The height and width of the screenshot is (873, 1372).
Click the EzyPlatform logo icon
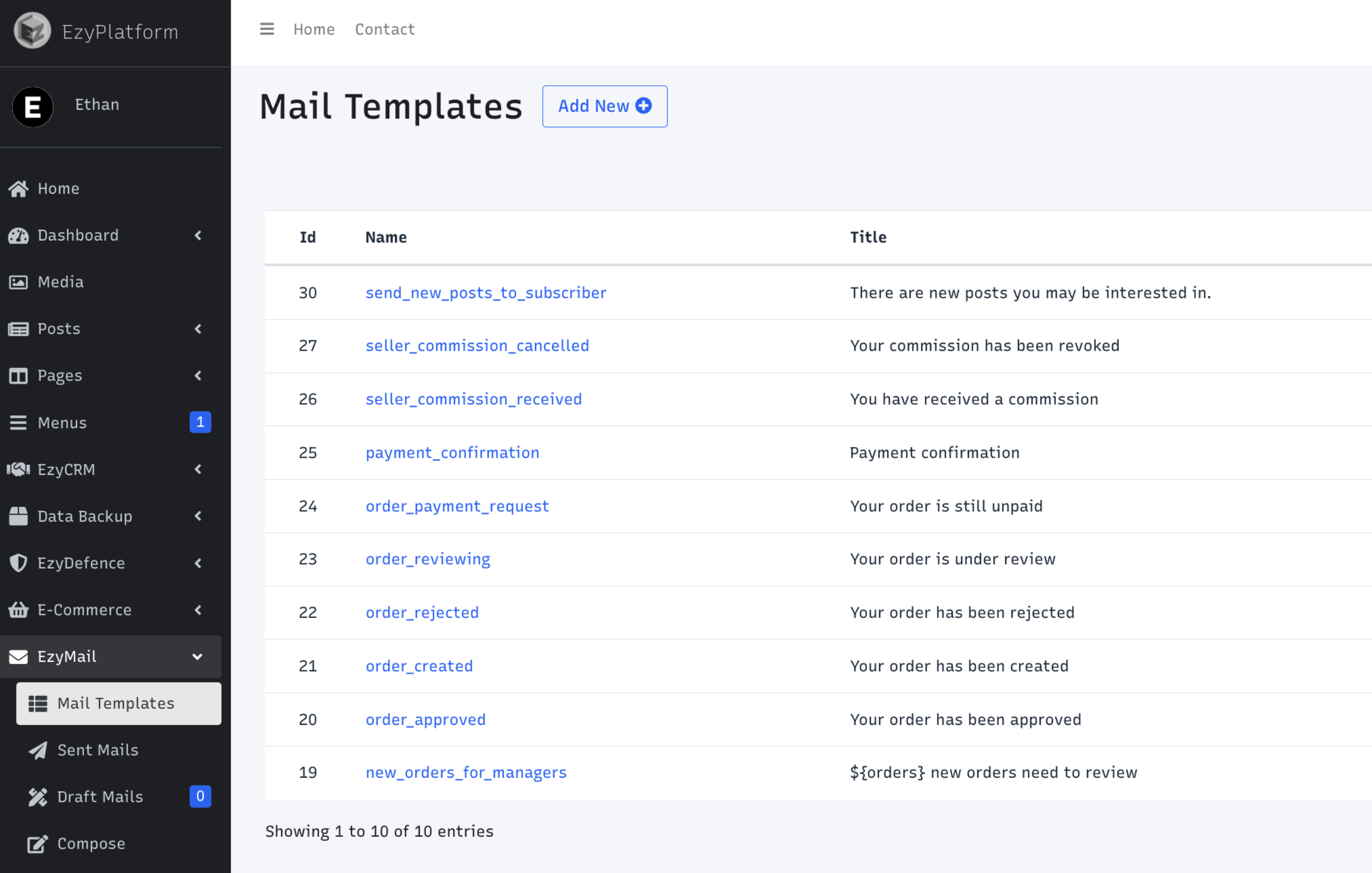32,31
